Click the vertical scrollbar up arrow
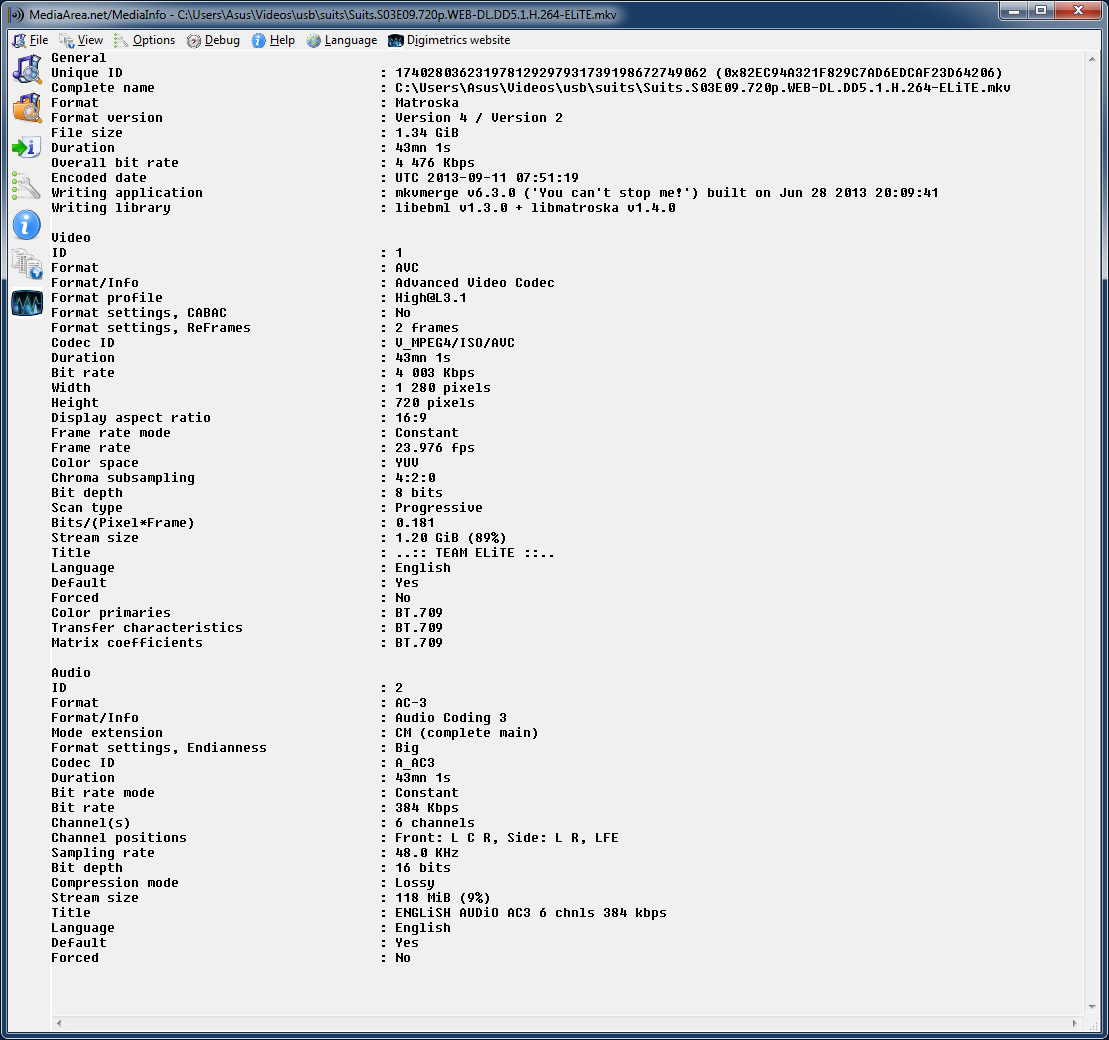Image resolution: width=1109 pixels, height=1040 pixels. [x=1092, y=59]
